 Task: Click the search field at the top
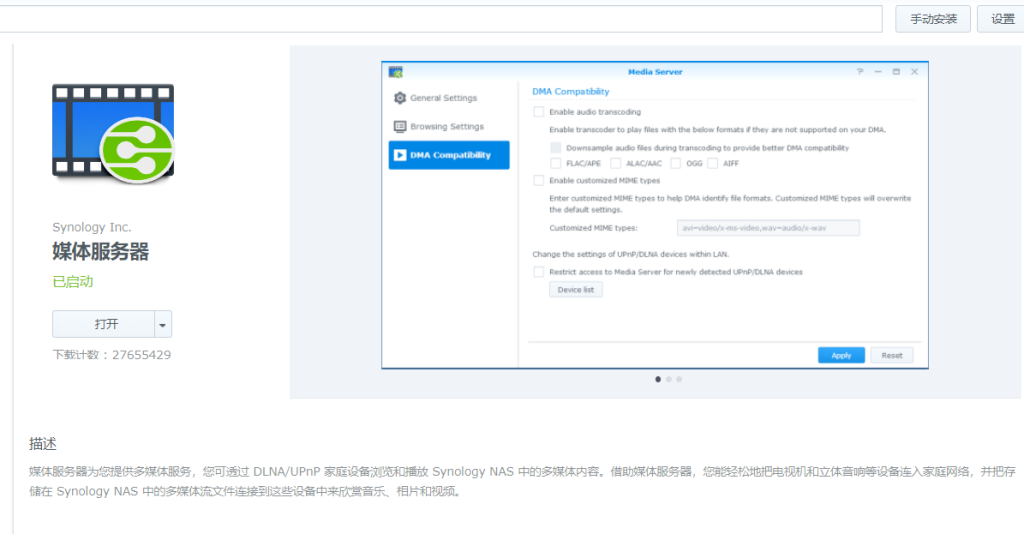click(x=440, y=19)
